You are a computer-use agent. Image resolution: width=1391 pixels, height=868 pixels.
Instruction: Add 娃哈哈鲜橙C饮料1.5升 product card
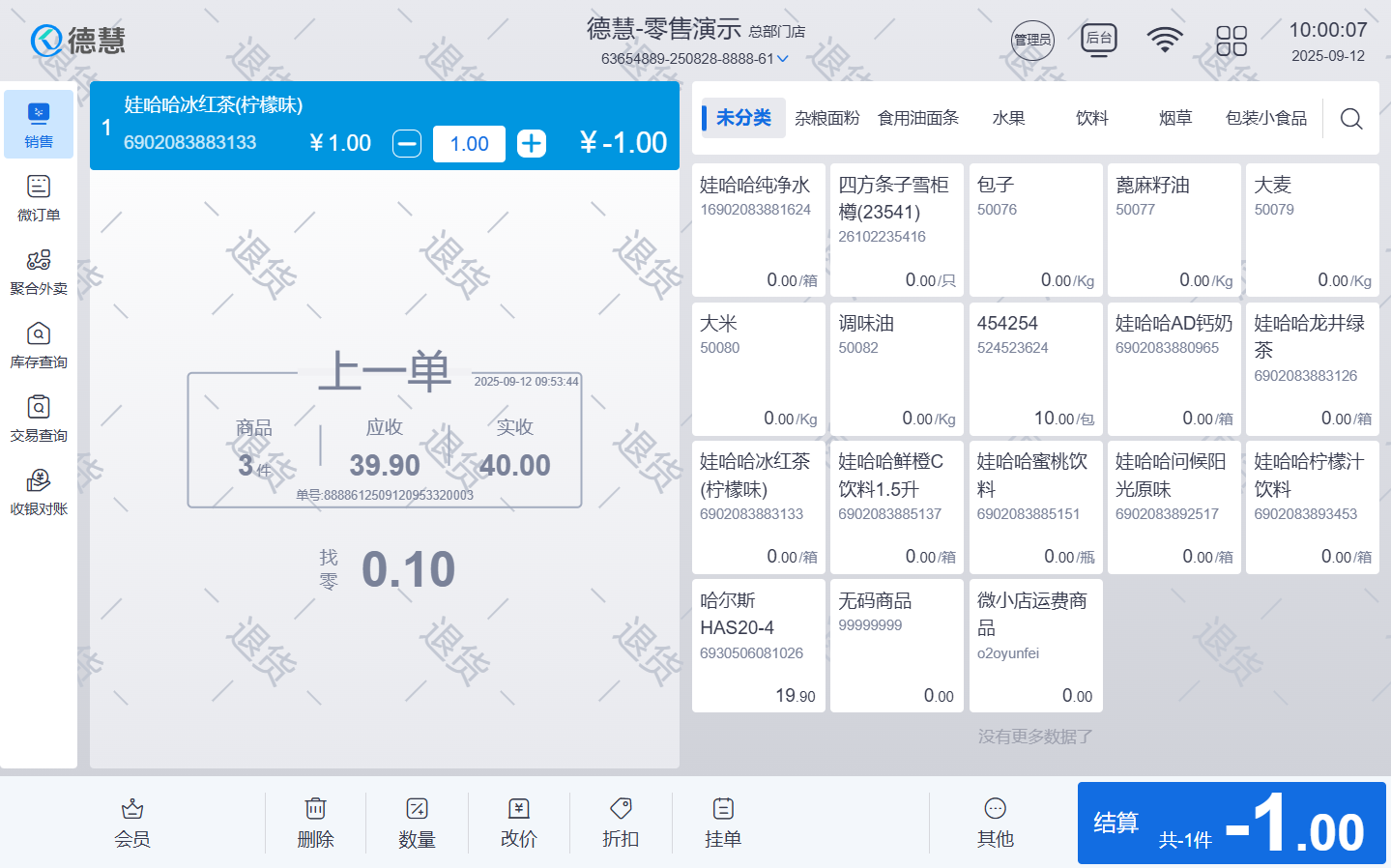pos(897,507)
